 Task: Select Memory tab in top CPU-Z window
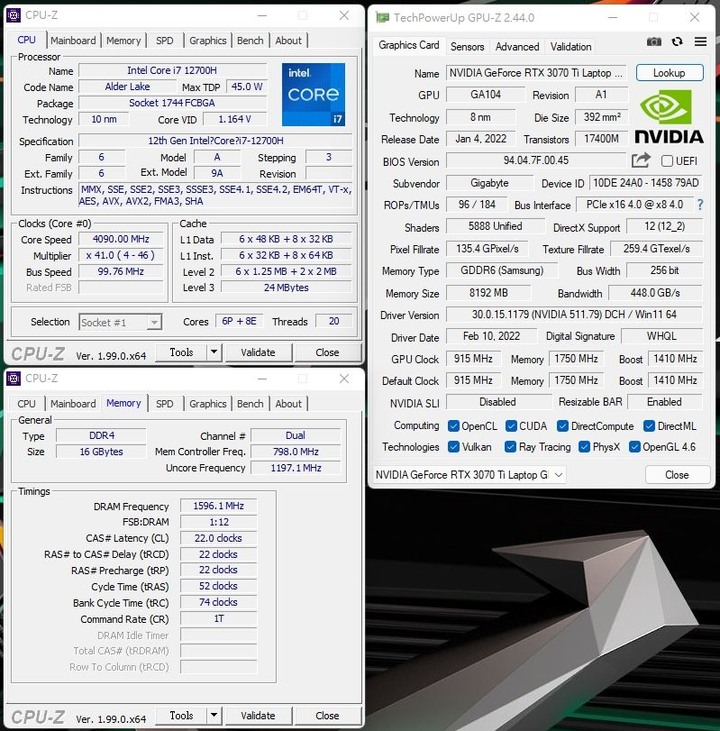point(124,41)
